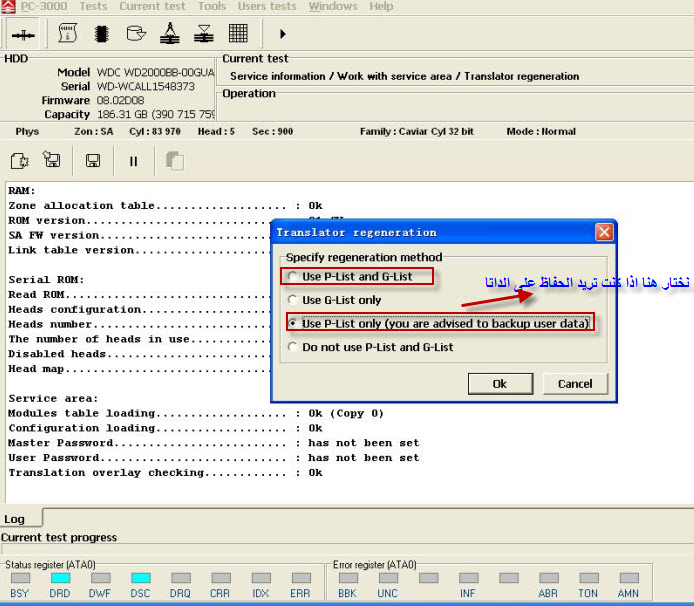Click the DWF status indicator

click(x=100, y=578)
